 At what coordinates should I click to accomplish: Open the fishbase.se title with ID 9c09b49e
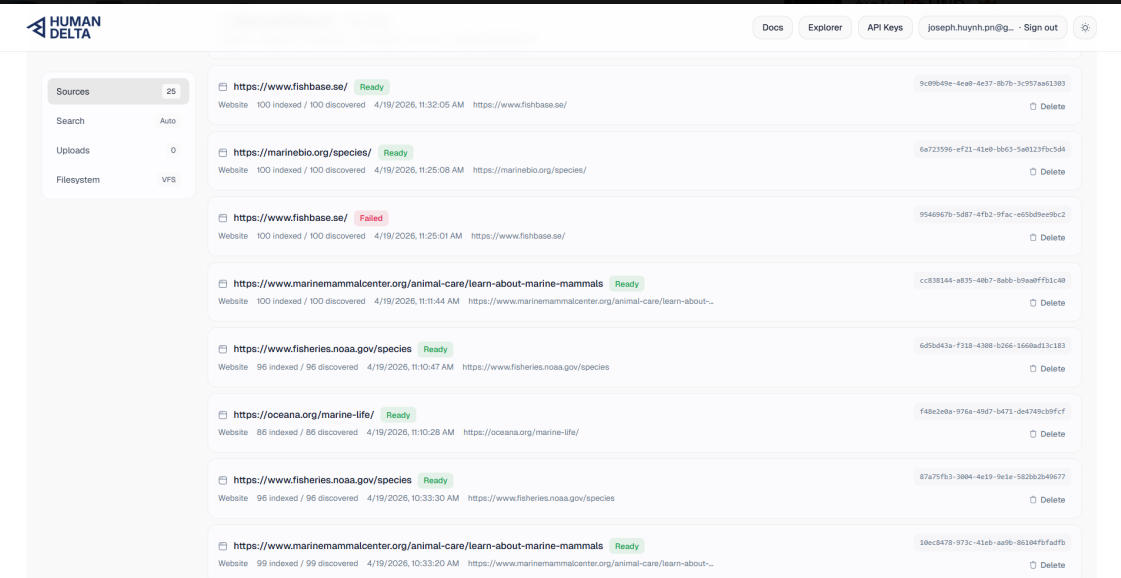tap(290, 87)
